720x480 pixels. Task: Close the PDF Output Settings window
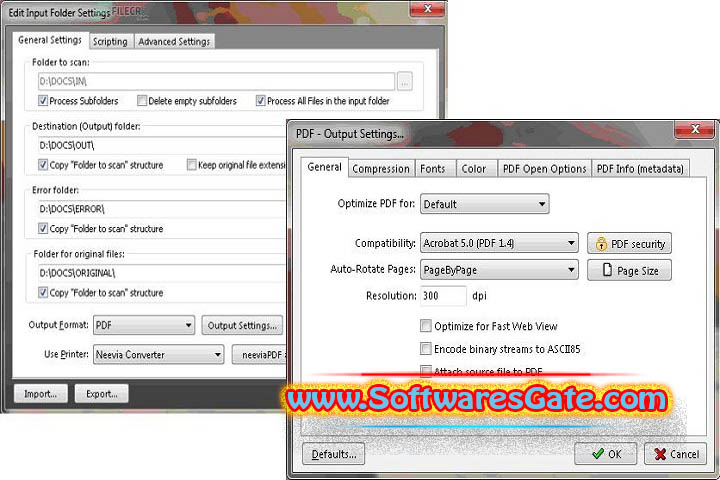695,129
